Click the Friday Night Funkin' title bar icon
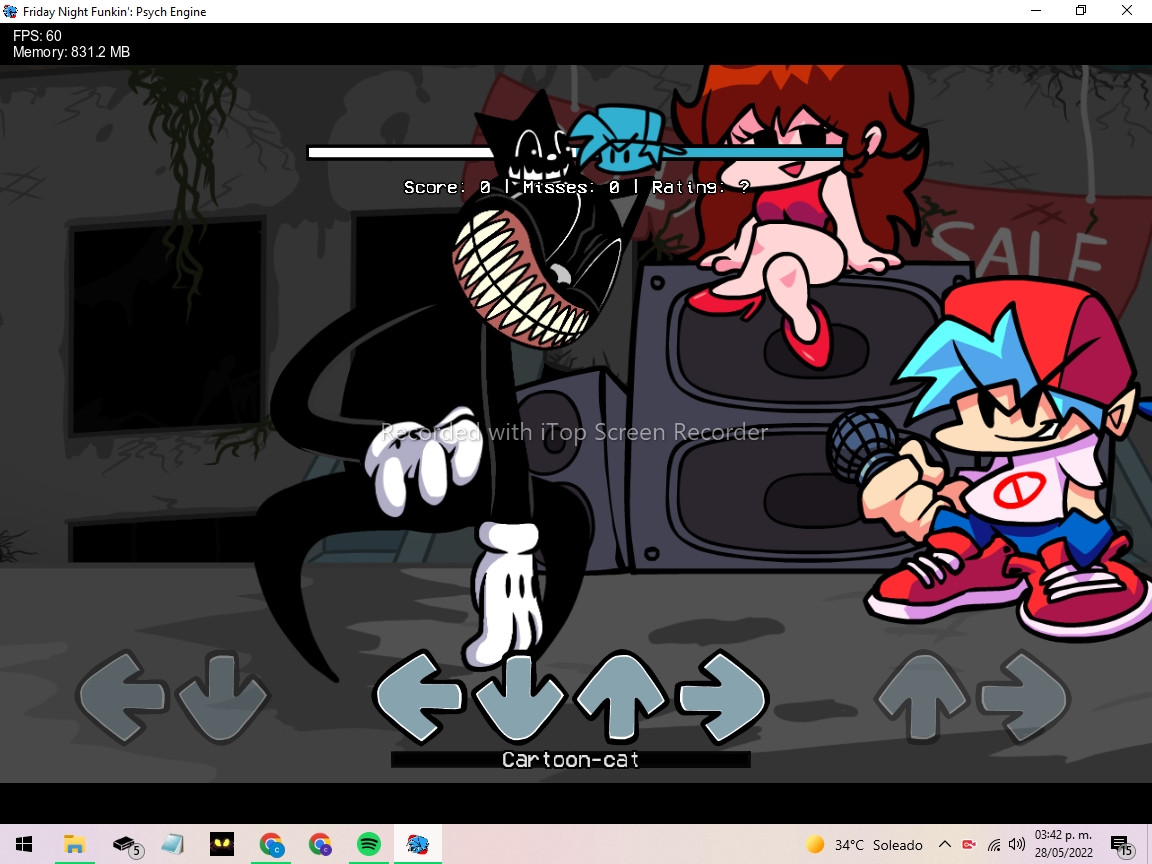 tap(10, 10)
